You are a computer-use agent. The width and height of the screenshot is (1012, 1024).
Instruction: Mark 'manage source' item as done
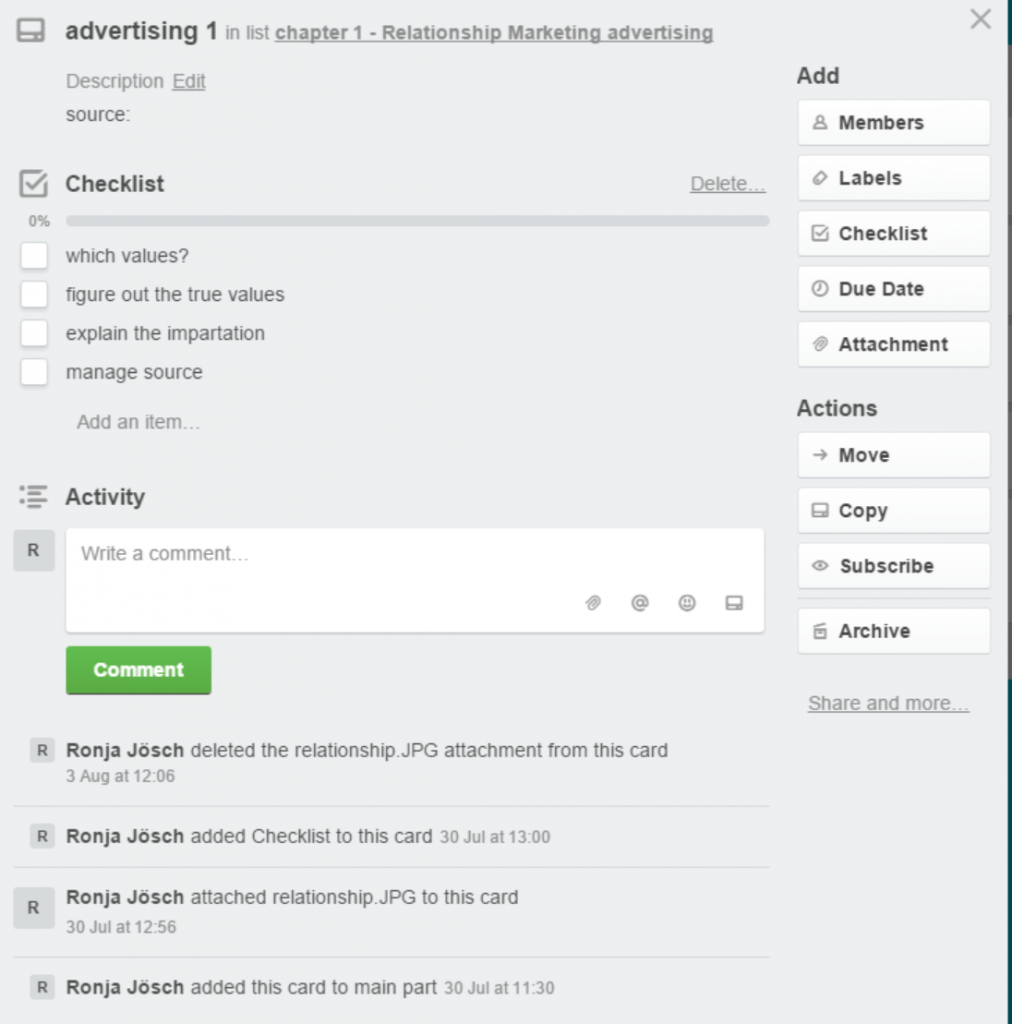tap(35, 372)
